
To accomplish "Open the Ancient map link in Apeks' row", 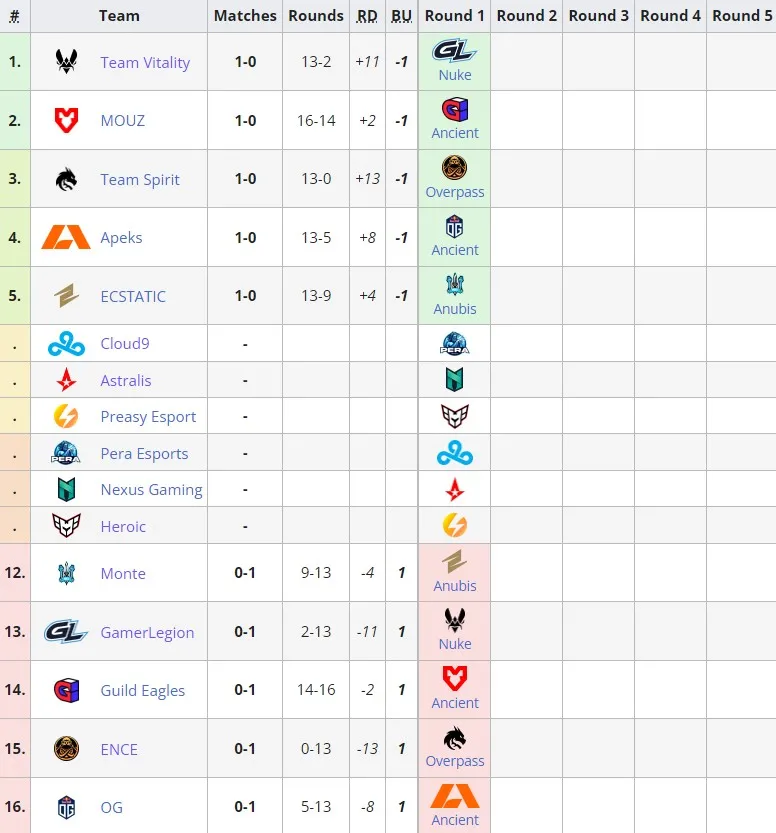I will (x=455, y=250).
